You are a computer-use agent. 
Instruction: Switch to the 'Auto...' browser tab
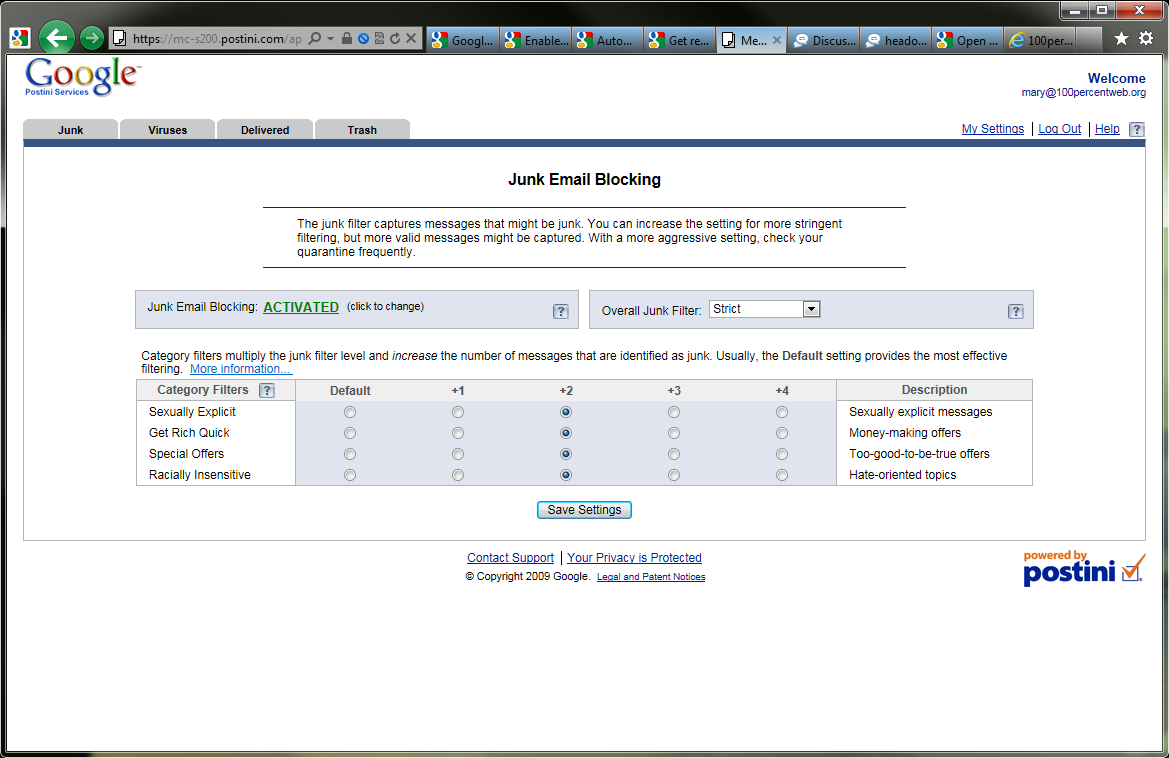tap(608, 40)
